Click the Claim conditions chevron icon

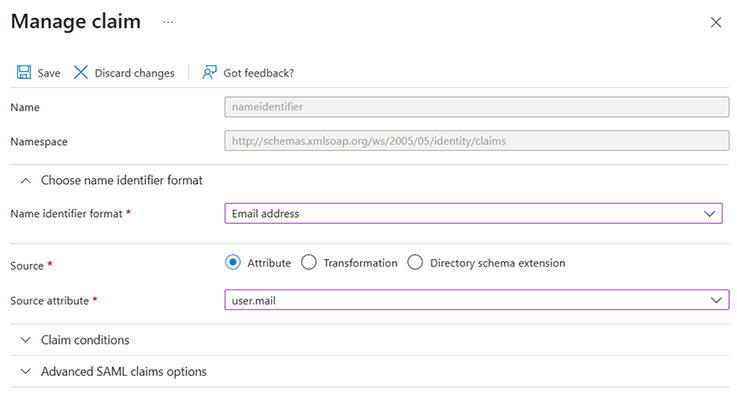[x=26, y=340]
